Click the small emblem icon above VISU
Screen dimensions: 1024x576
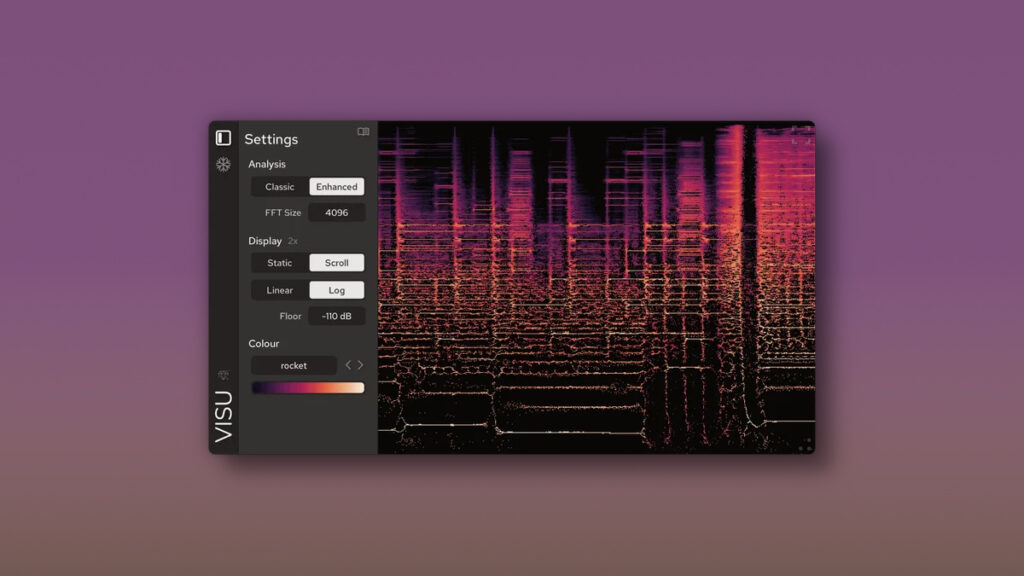tap(223, 375)
